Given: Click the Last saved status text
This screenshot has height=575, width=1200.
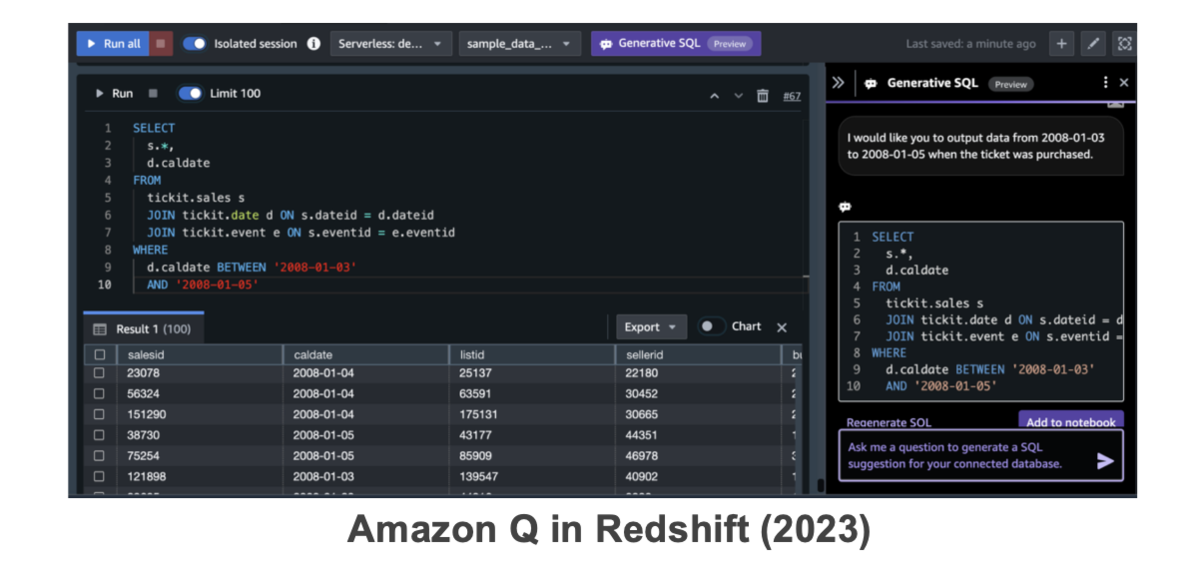Looking at the screenshot, I should coord(971,44).
